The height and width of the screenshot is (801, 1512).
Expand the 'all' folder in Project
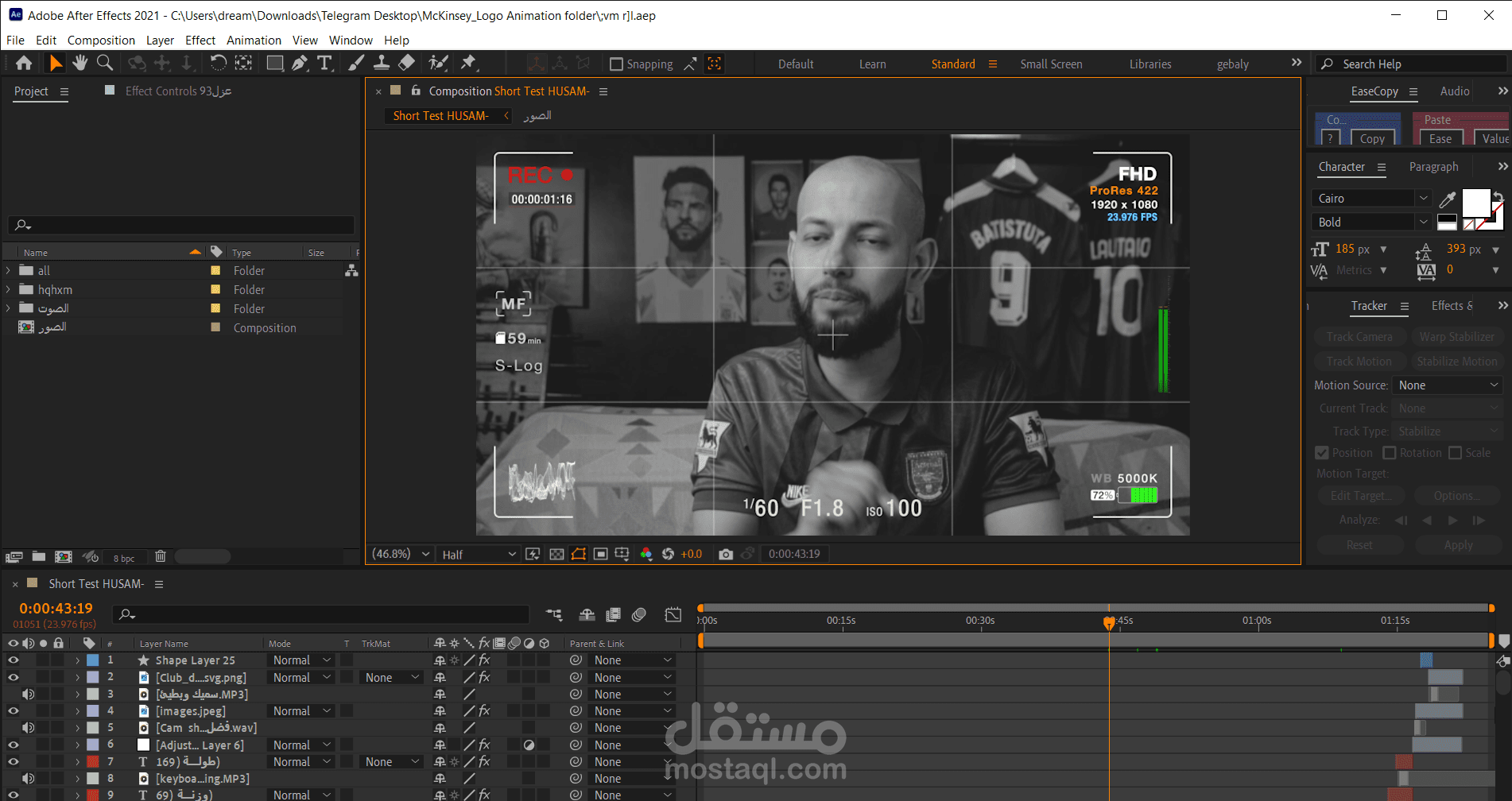click(x=8, y=270)
